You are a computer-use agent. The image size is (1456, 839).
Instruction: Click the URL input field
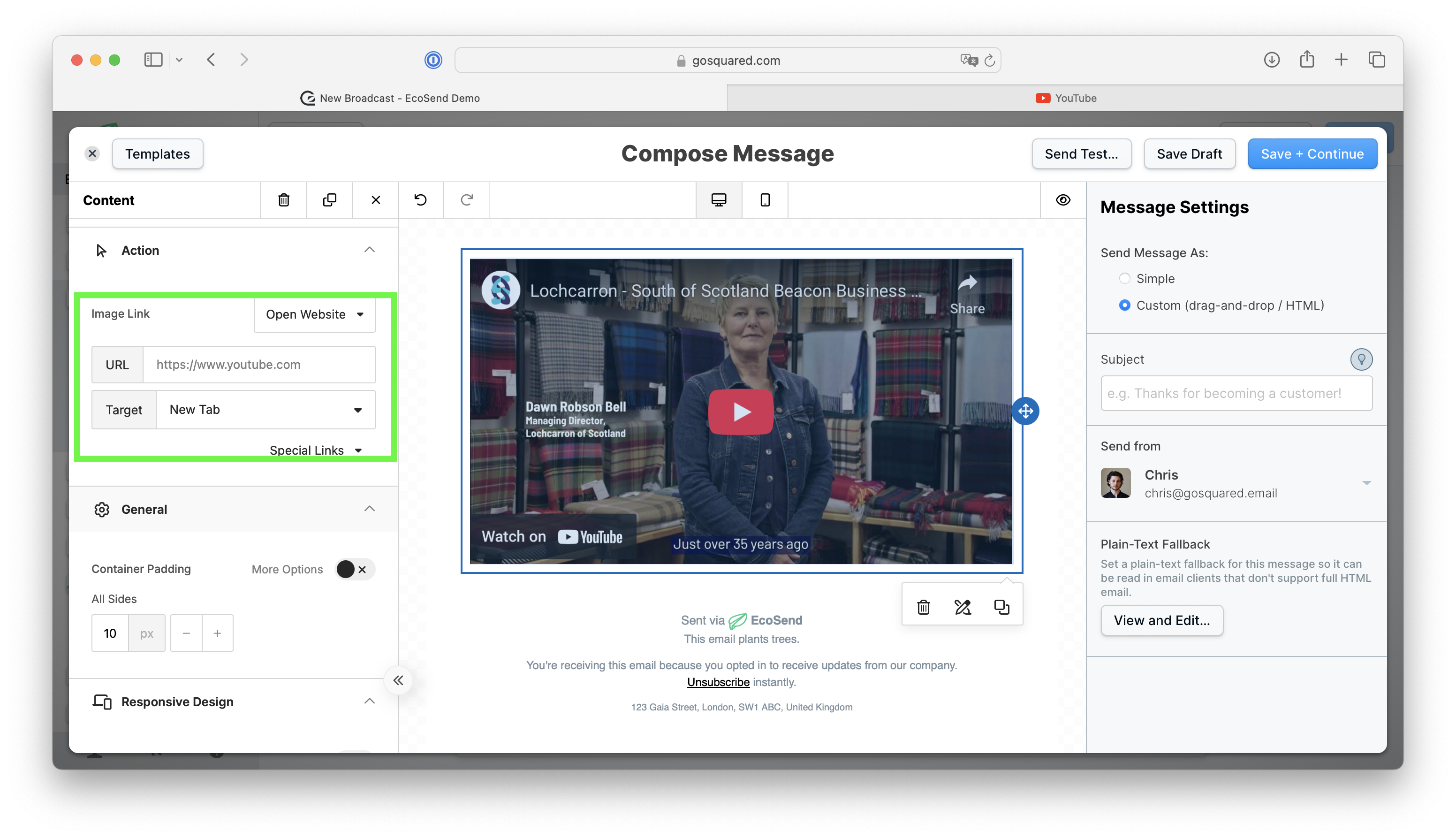click(258, 364)
